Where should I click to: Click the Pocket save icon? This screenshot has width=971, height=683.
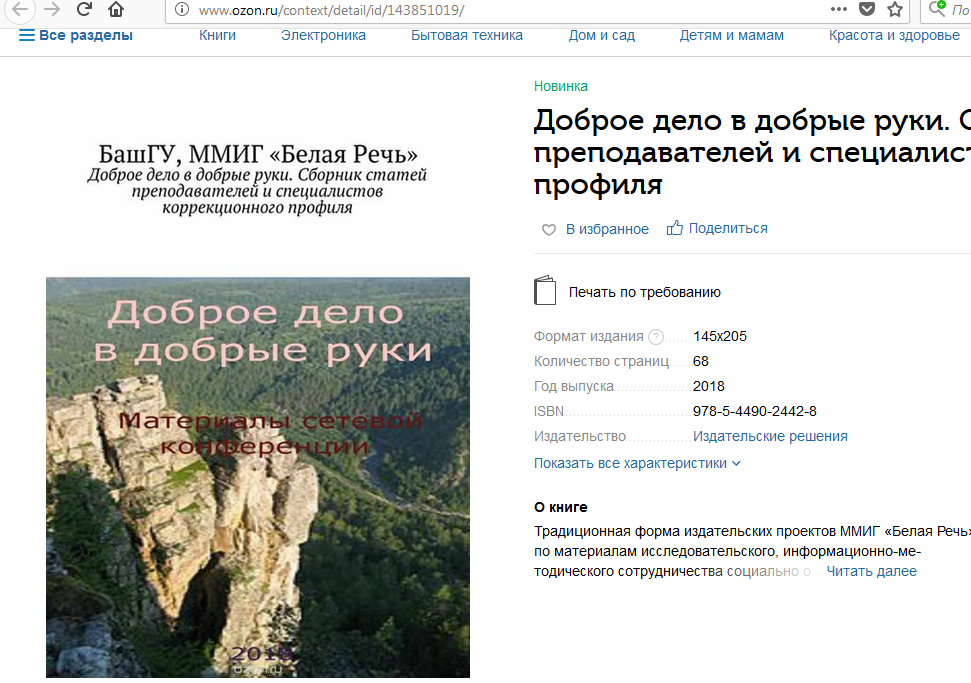coord(867,10)
